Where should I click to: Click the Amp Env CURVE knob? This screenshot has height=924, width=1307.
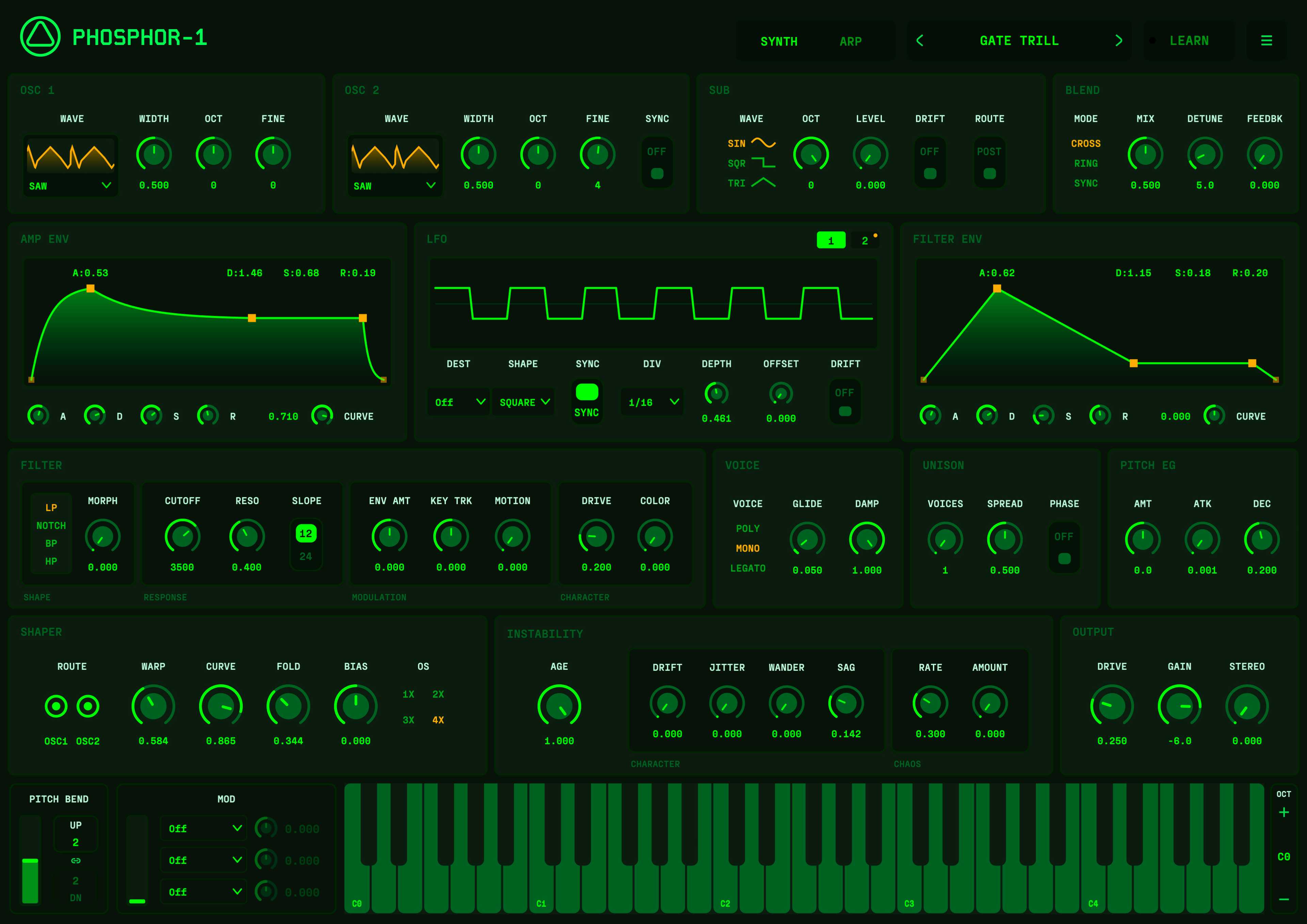322,416
